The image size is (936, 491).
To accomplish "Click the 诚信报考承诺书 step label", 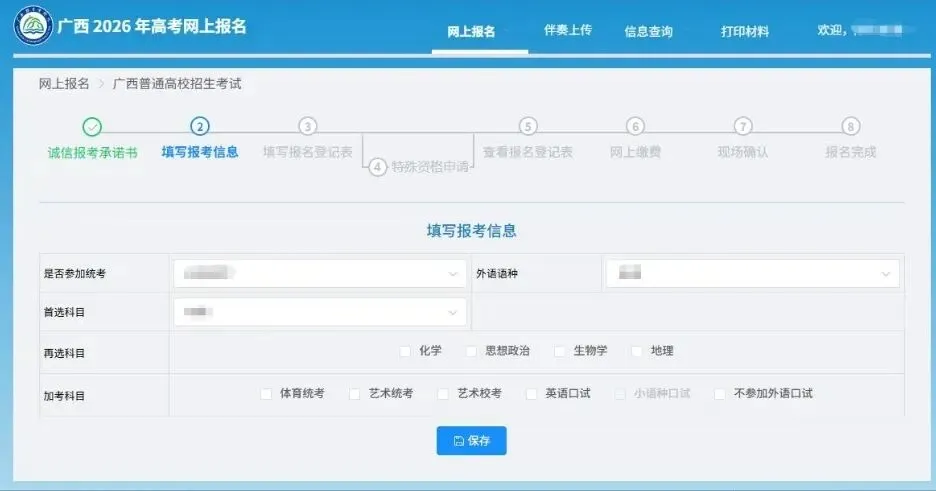I will pyautogui.click(x=93, y=153).
